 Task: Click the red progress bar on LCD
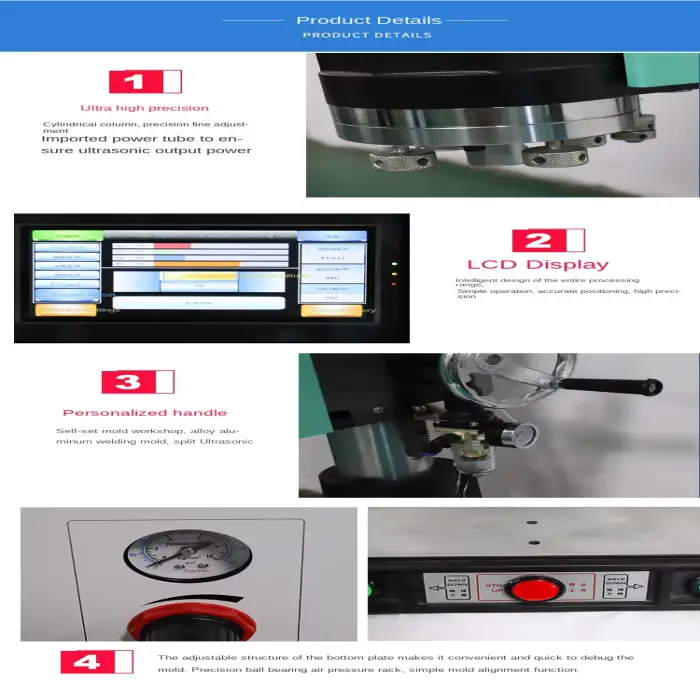coord(172,245)
